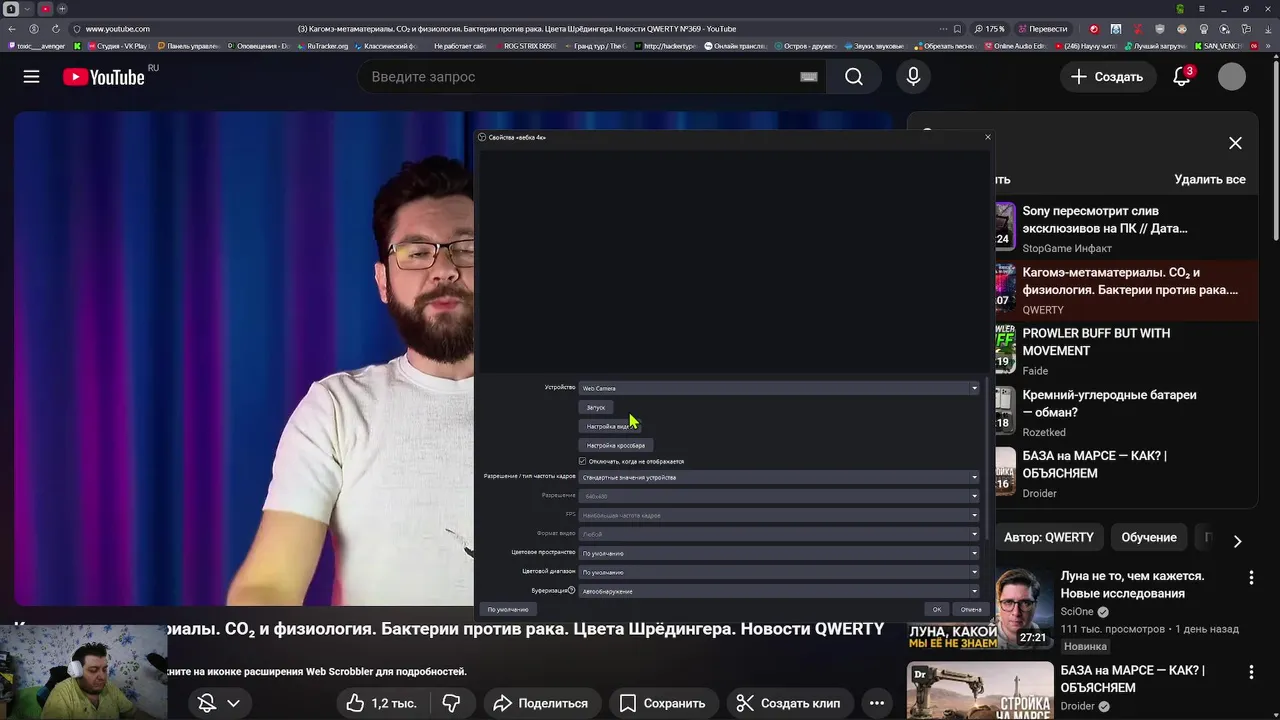Bookmark this page in address bar

958,29
